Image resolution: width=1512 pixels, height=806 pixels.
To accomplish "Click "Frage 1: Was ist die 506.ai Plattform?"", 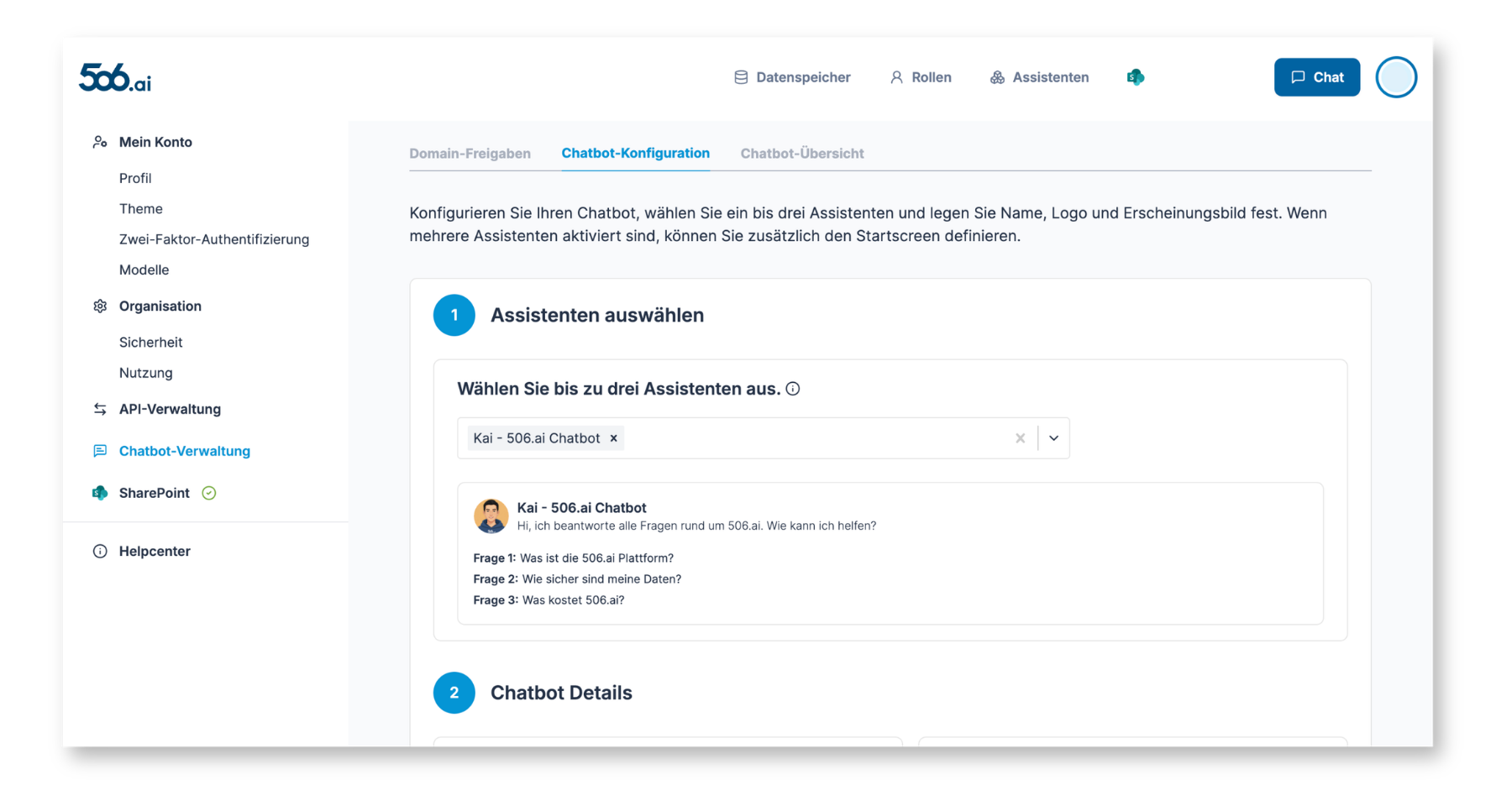I will tap(573, 557).
